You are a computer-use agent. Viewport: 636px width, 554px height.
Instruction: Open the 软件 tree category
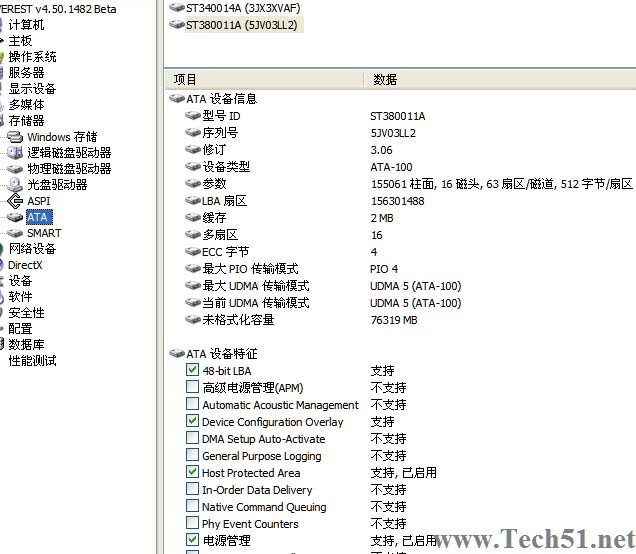[x=20, y=296]
